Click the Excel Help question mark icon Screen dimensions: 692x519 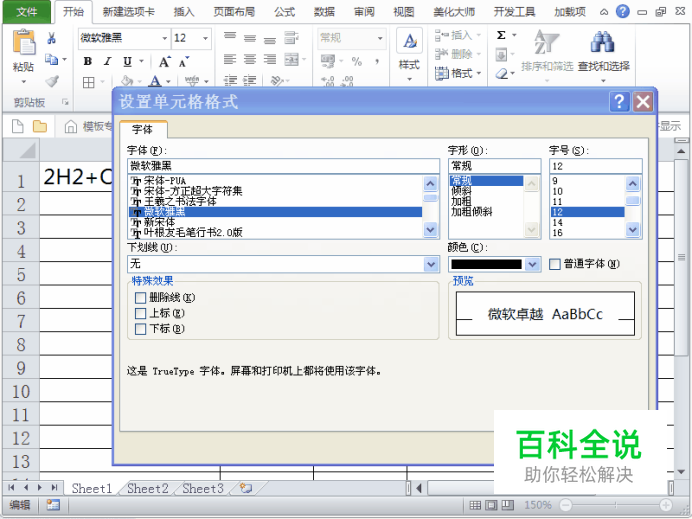click(623, 11)
